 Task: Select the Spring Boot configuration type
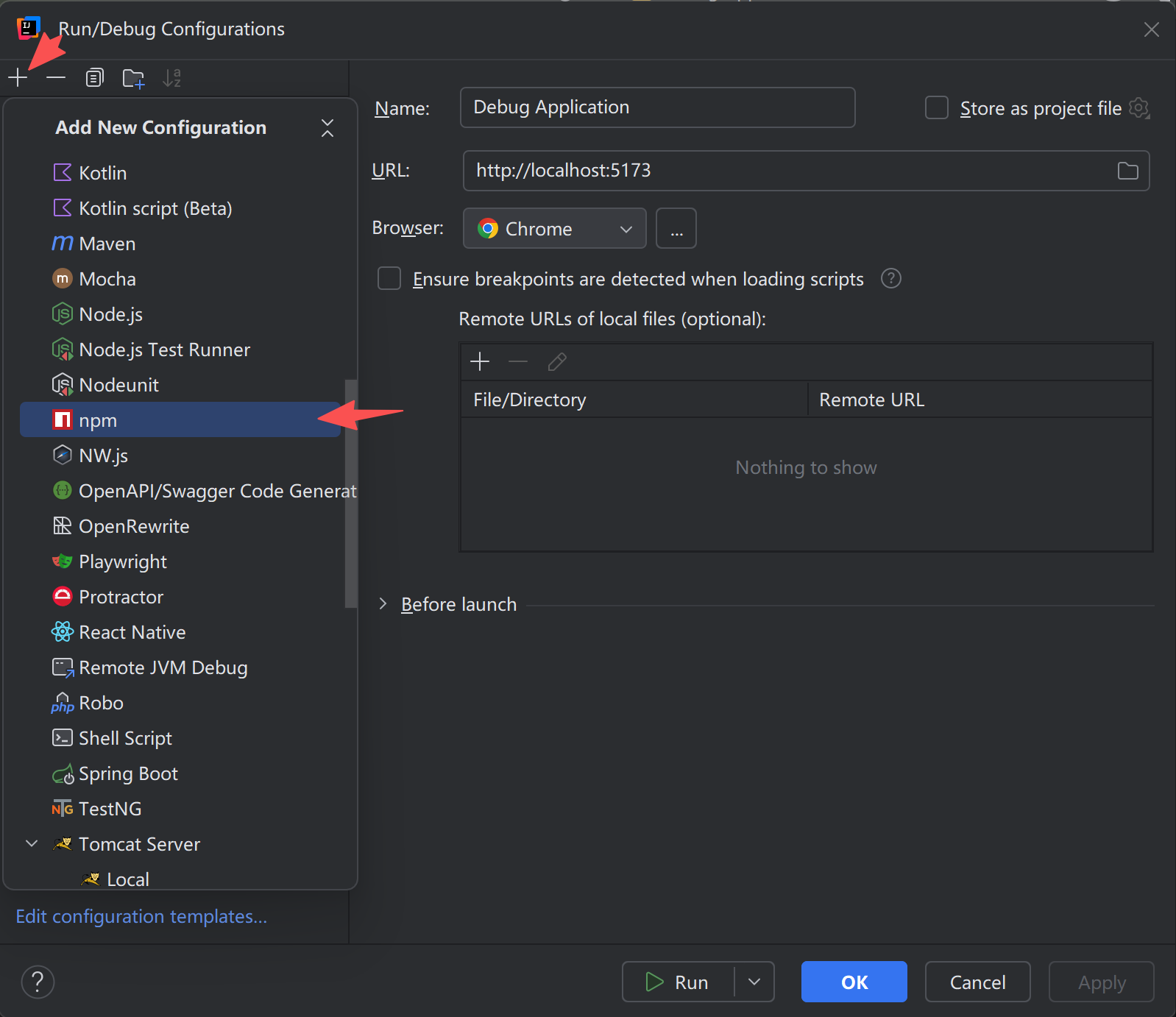[x=180, y=773]
